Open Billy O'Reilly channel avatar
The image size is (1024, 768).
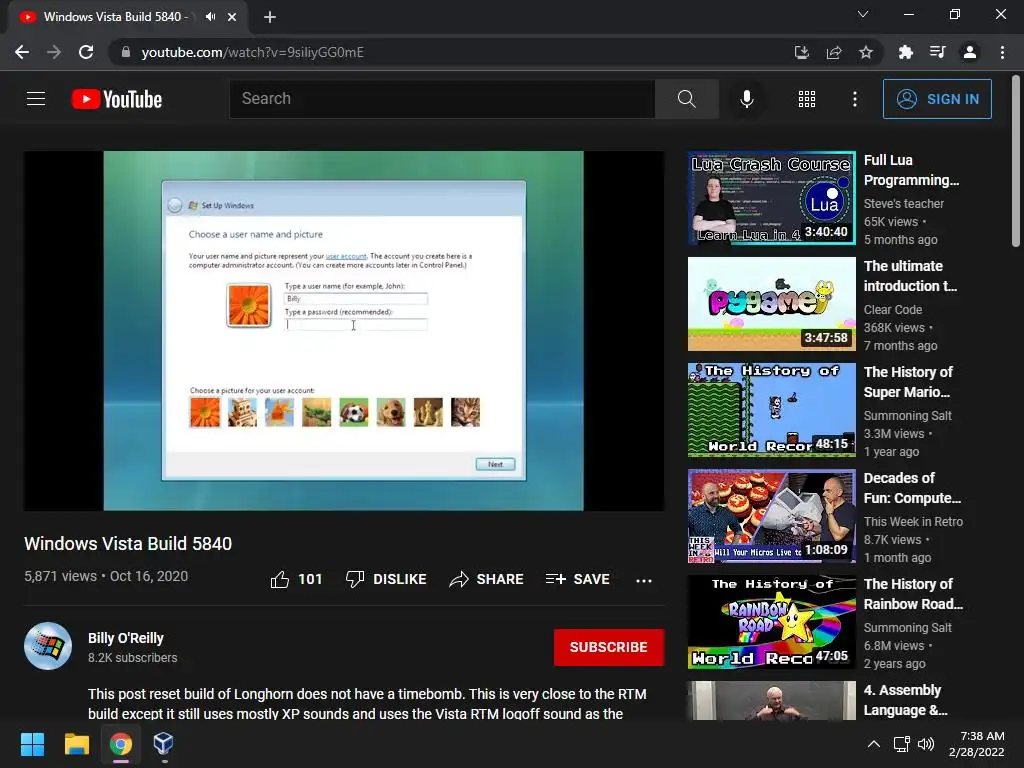(48, 646)
